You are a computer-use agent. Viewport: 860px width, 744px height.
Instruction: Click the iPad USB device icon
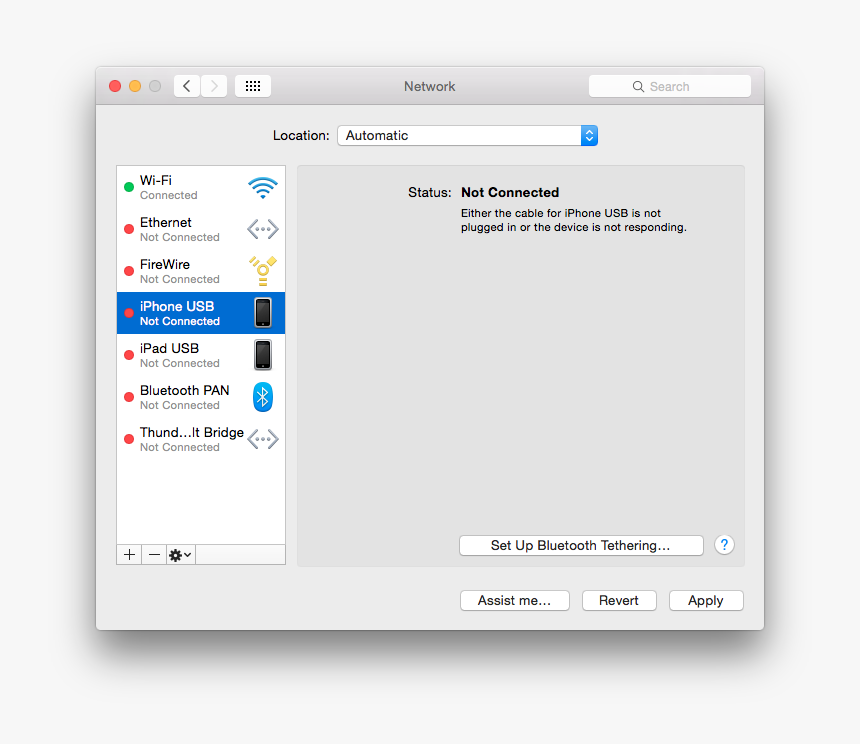tap(263, 355)
